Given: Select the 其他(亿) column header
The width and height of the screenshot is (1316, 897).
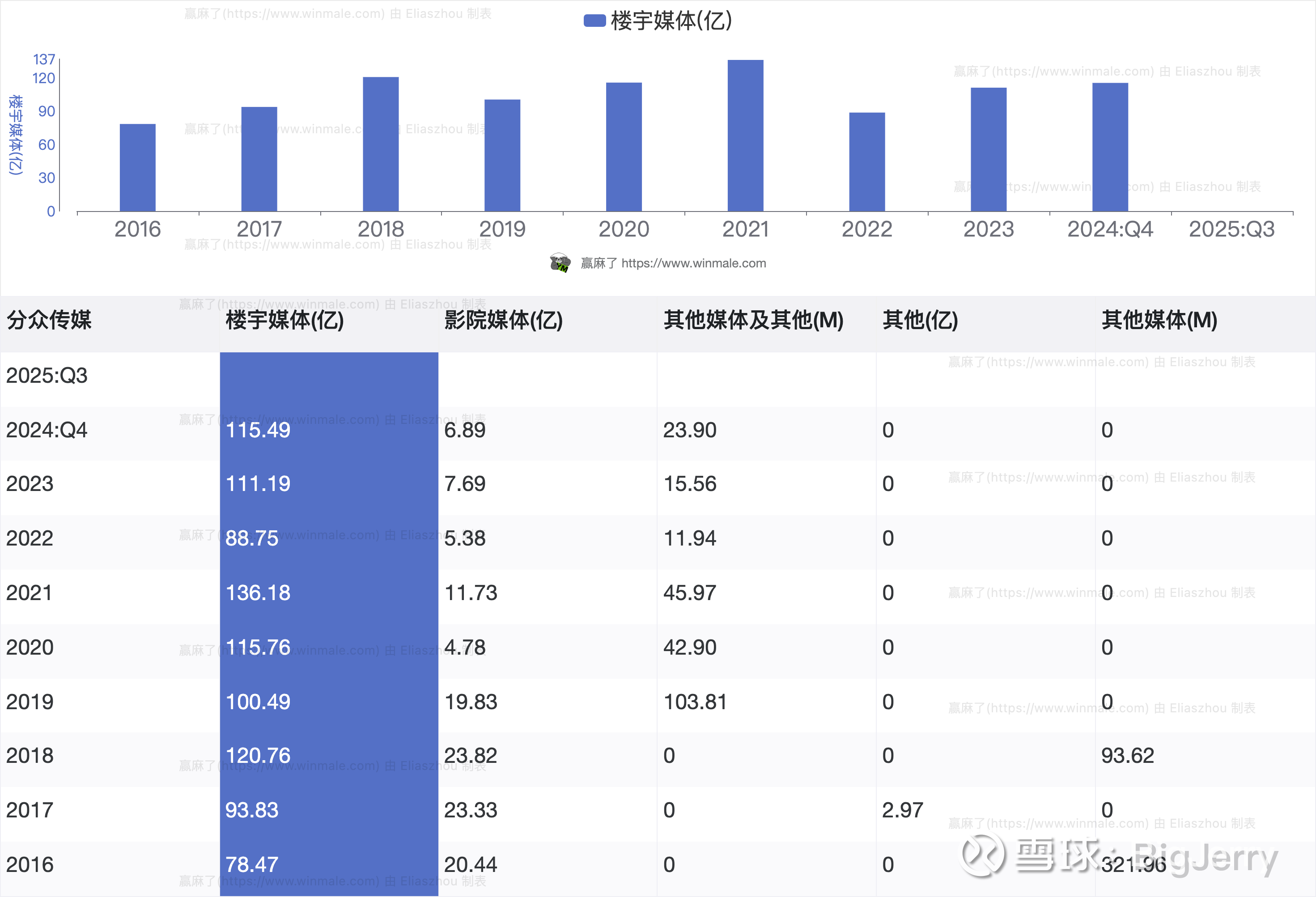Looking at the screenshot, I should (x=920, y=320).
